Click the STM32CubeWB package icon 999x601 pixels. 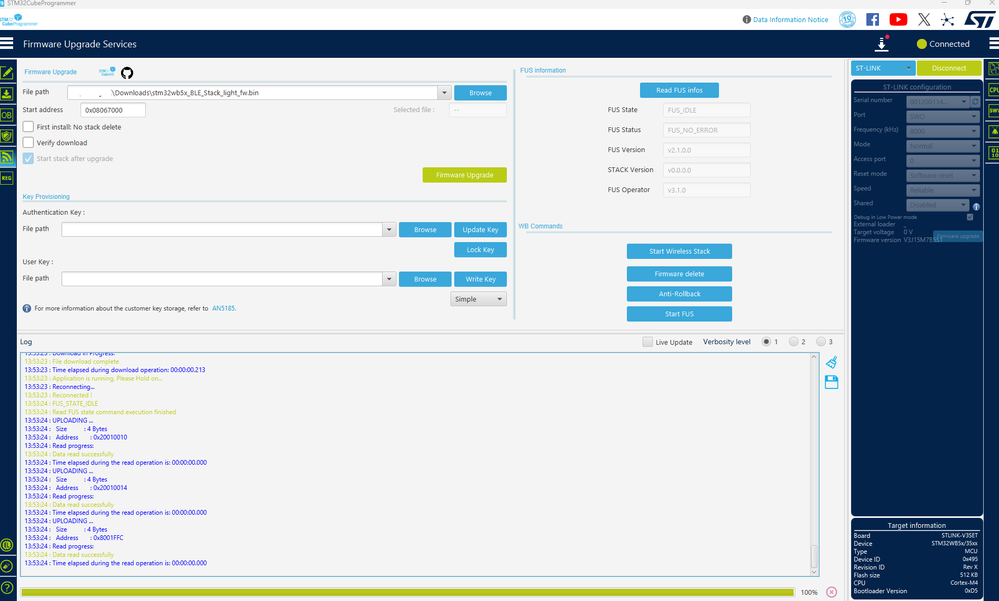click(x=107, y=72)
